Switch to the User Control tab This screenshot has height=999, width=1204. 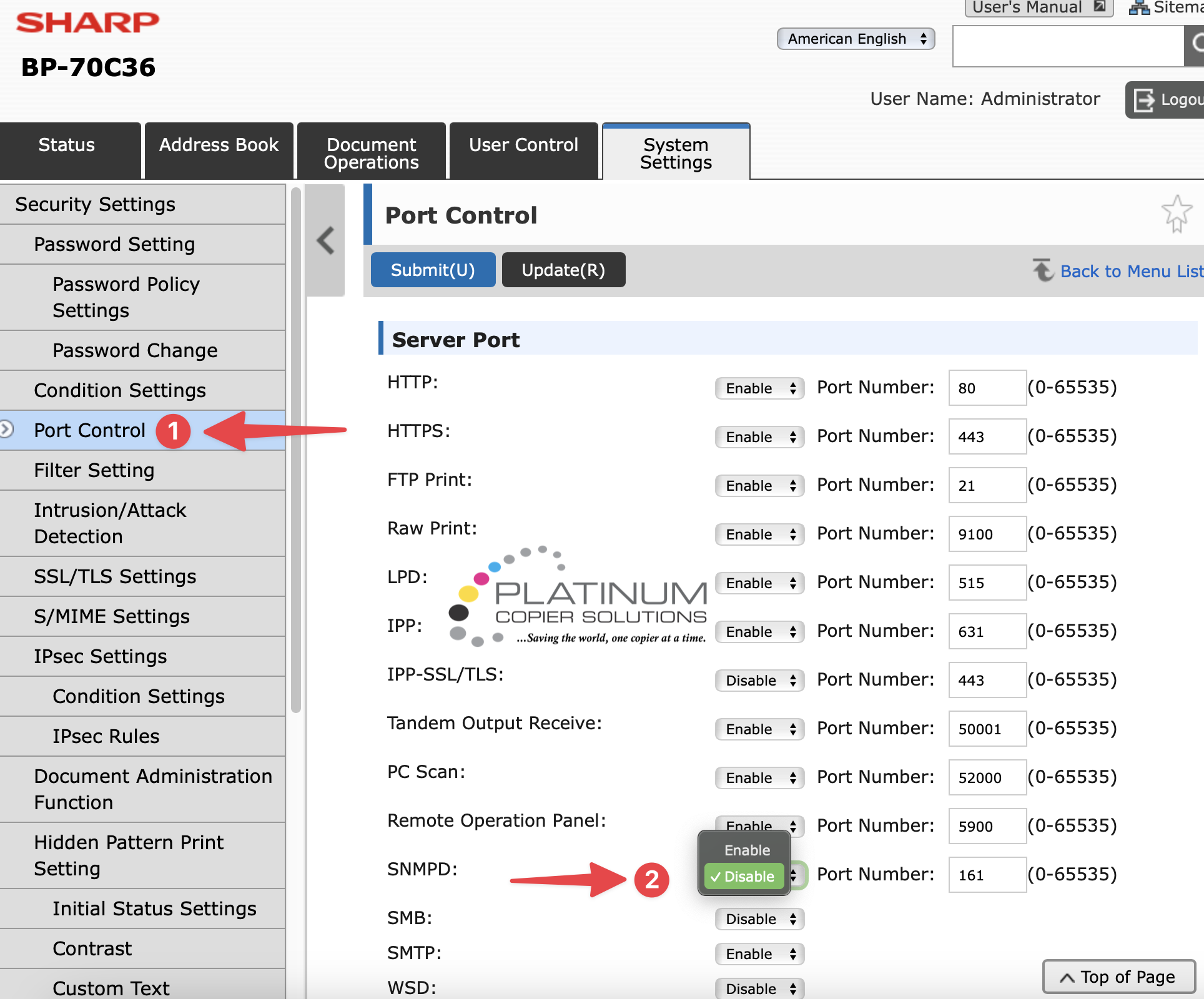(x=523, y=150)
